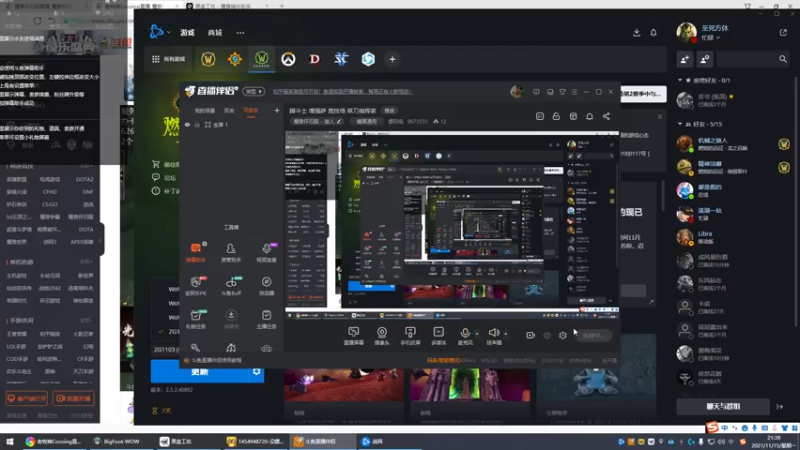The width and height of the screenshot is (800, 450).
Task: Add 多媒体 multimedia source
Action: [x=438, y=336]
